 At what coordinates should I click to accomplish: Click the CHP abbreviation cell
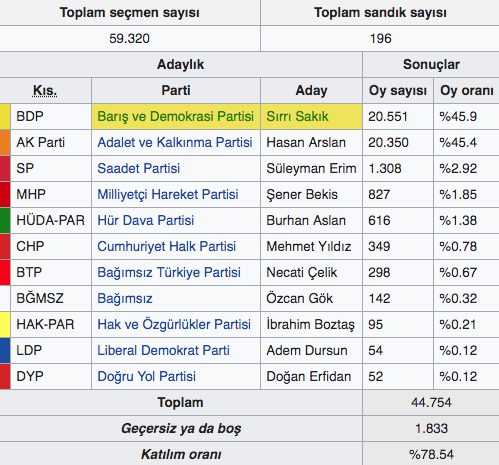point(51,246)
